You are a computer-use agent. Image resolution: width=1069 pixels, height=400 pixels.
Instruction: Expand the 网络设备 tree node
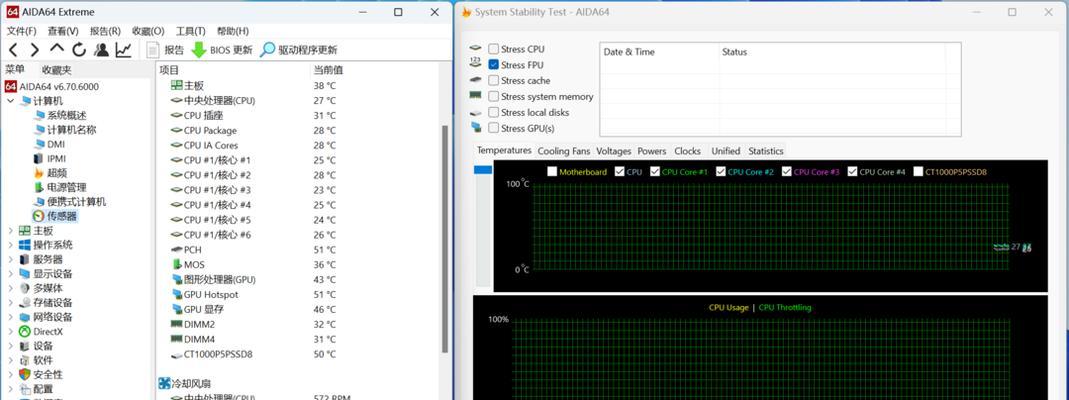10,317
